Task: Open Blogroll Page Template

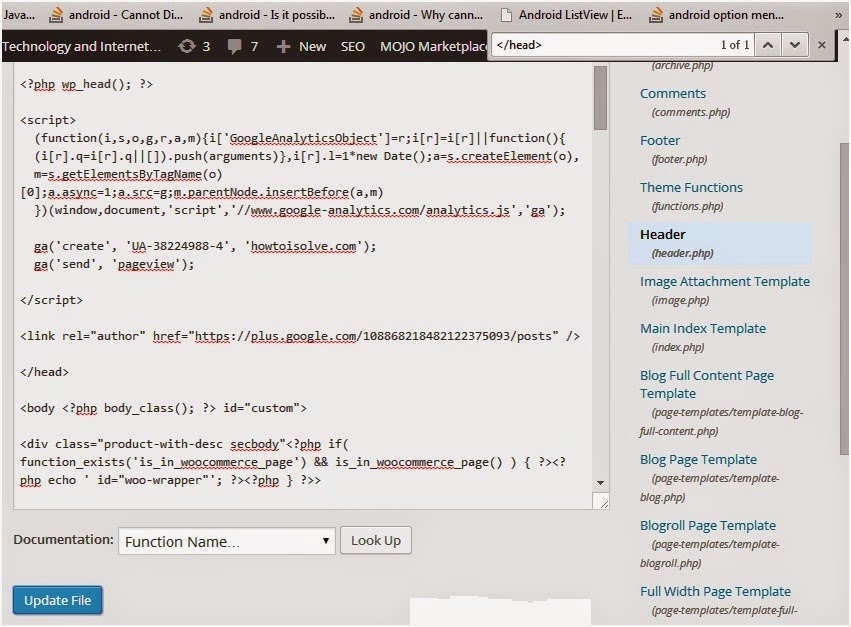Action: point(708,525)
